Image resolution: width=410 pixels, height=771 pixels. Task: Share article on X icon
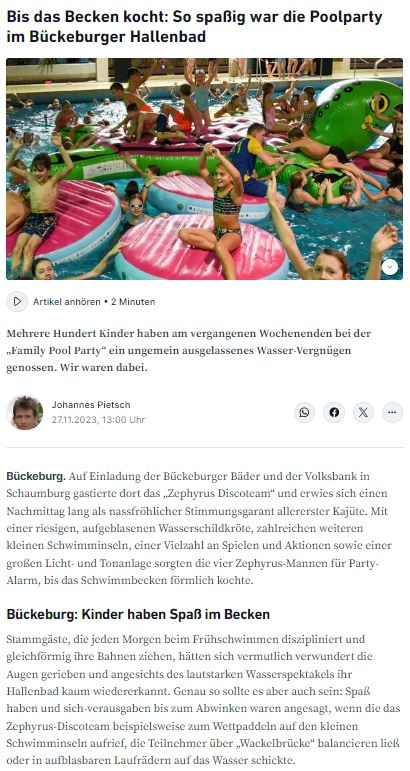click(363, 413)
